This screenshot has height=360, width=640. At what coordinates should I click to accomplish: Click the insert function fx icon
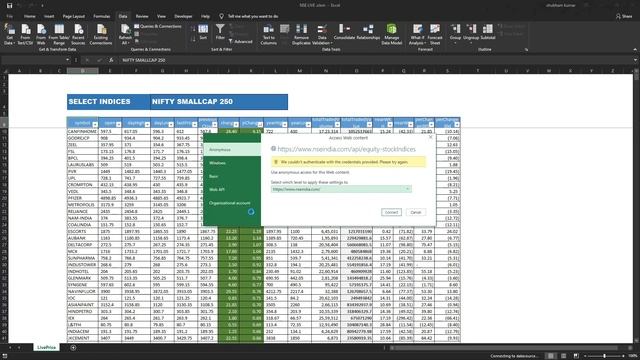(111, 60)
